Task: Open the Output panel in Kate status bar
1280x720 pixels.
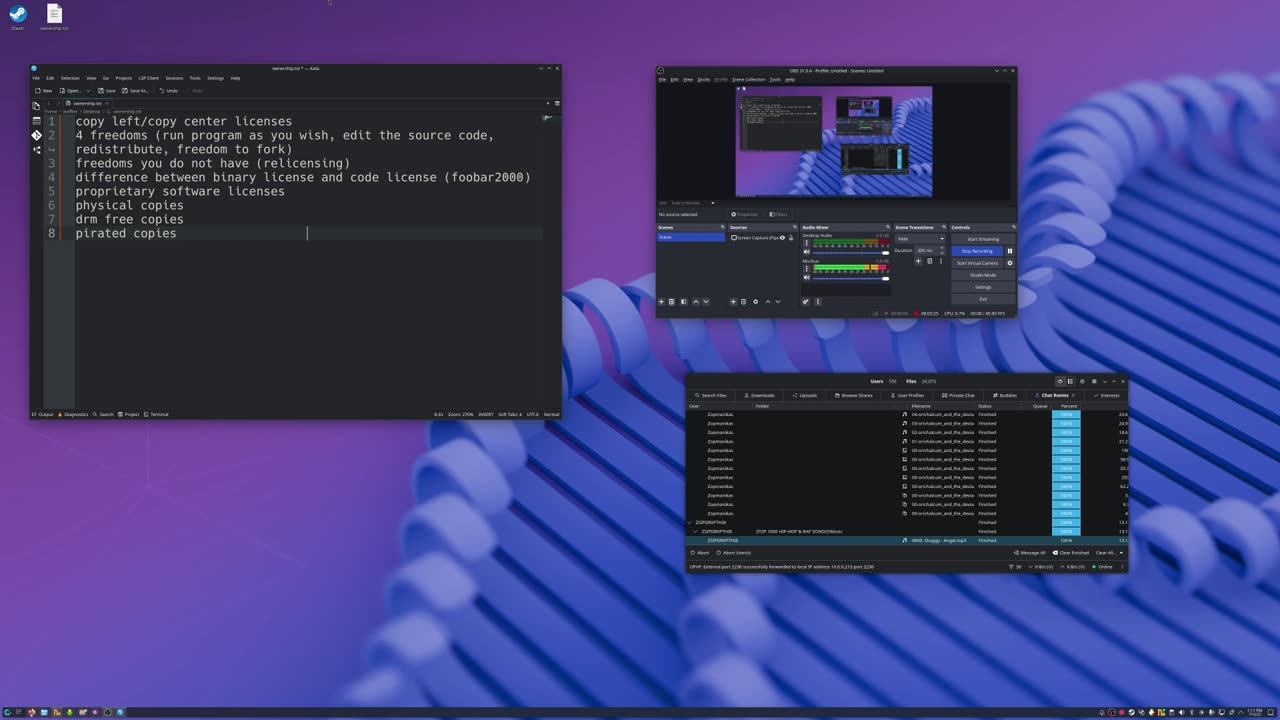Action: tap(43, 414)
